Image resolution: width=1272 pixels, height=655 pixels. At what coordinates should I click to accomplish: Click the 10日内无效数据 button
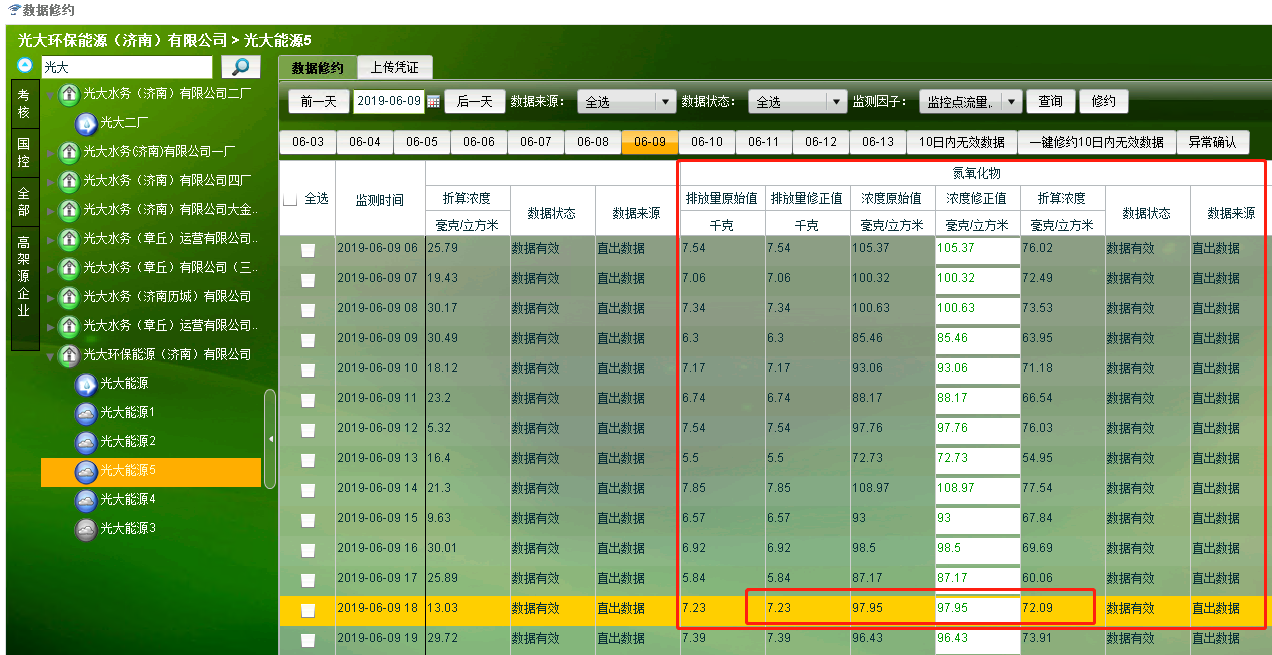point(962,142)
